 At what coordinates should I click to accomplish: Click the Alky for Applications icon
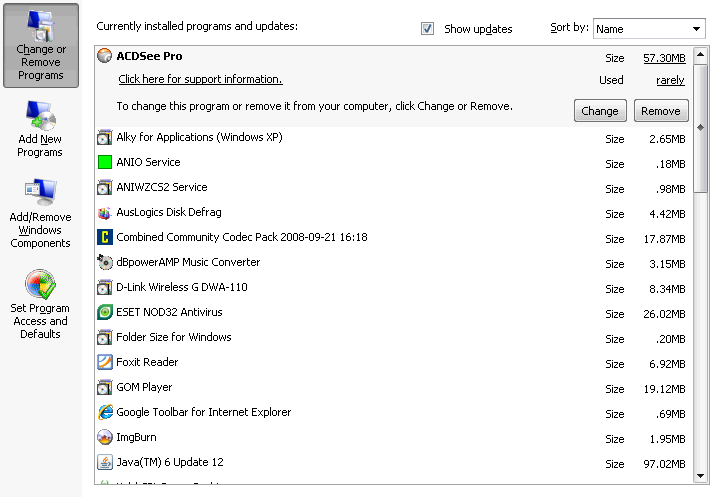point(105,137)
